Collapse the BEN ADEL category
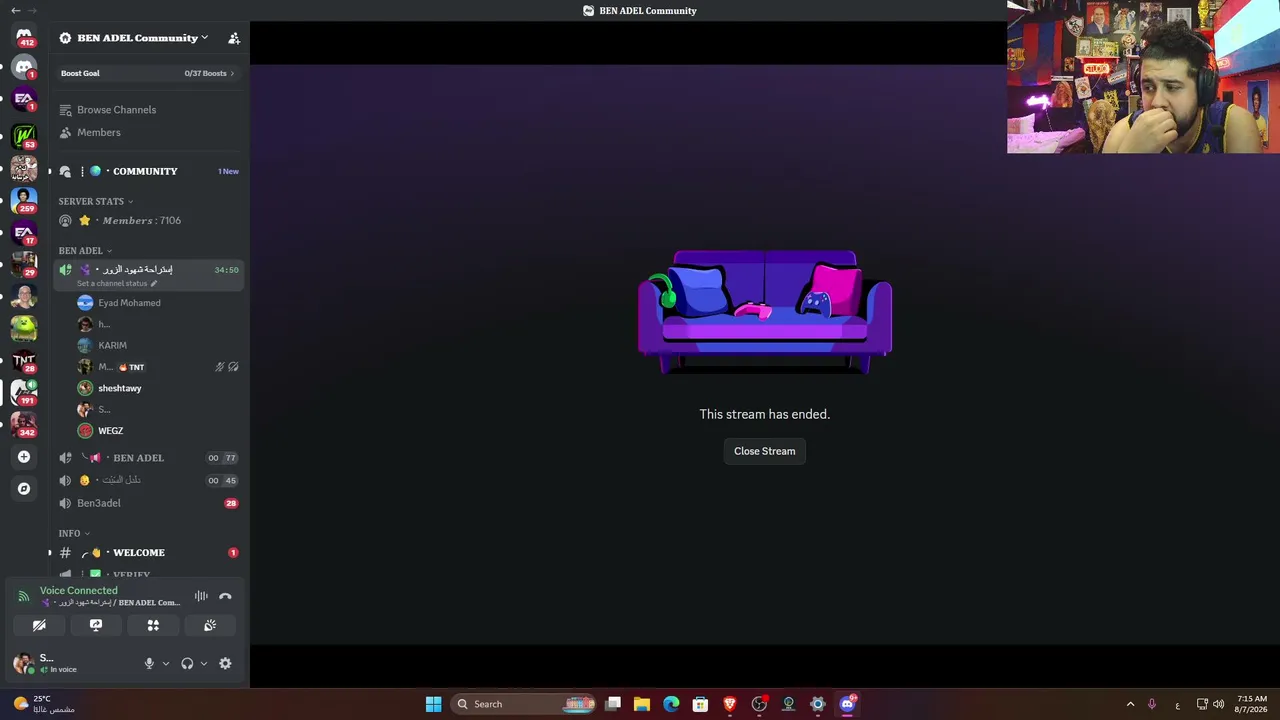The width and height of the screenshot is (1280, 720). click(x=85, y=251)
